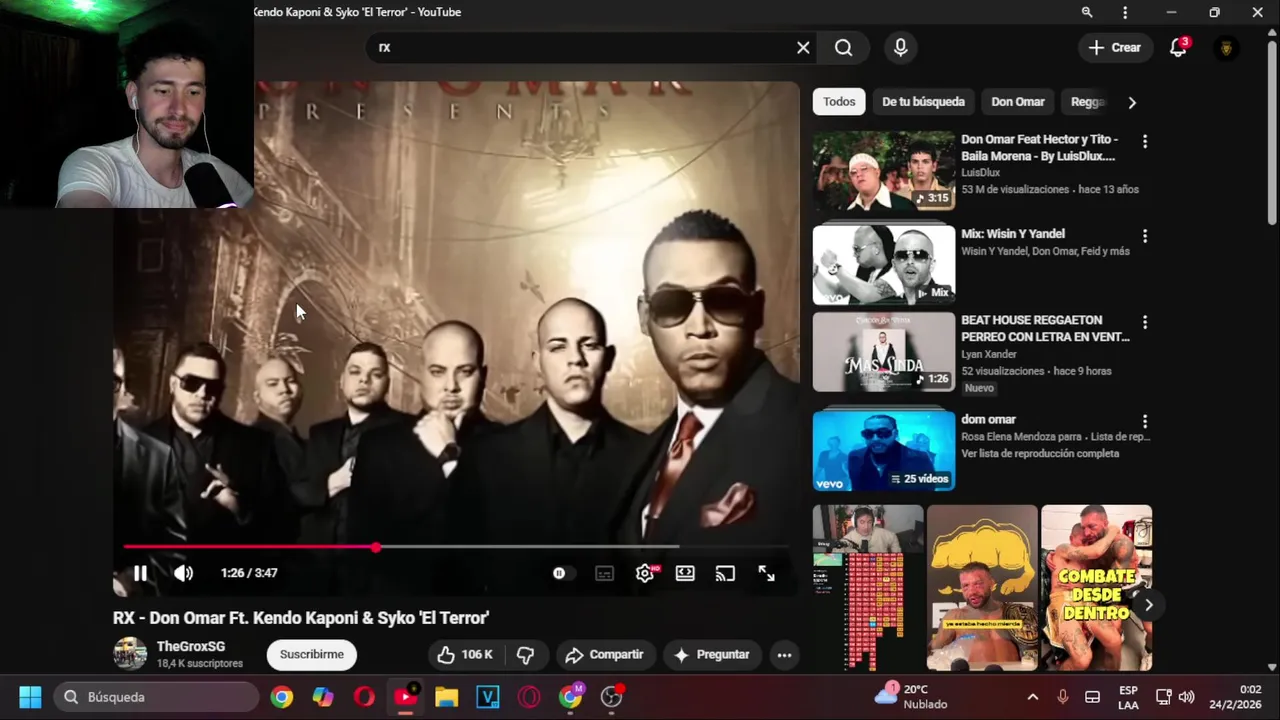The width and height of the screenshot is (1280, 720).
Task: Open the Combate Desde Dentro short
Action: pos(1096,587)
